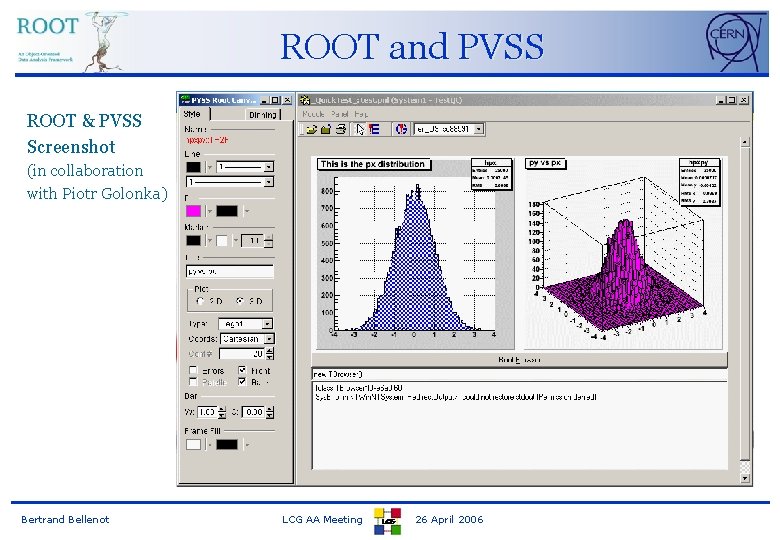Click the Title text input field
Viewport: 780px width, 540px height.
230,272
